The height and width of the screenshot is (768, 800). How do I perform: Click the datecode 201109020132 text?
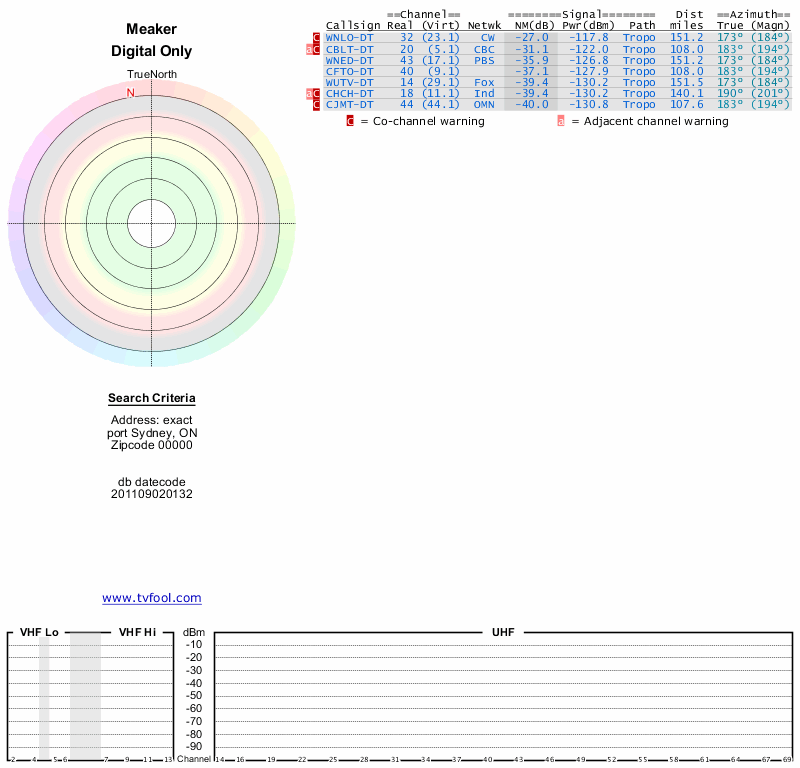point(152,494)
